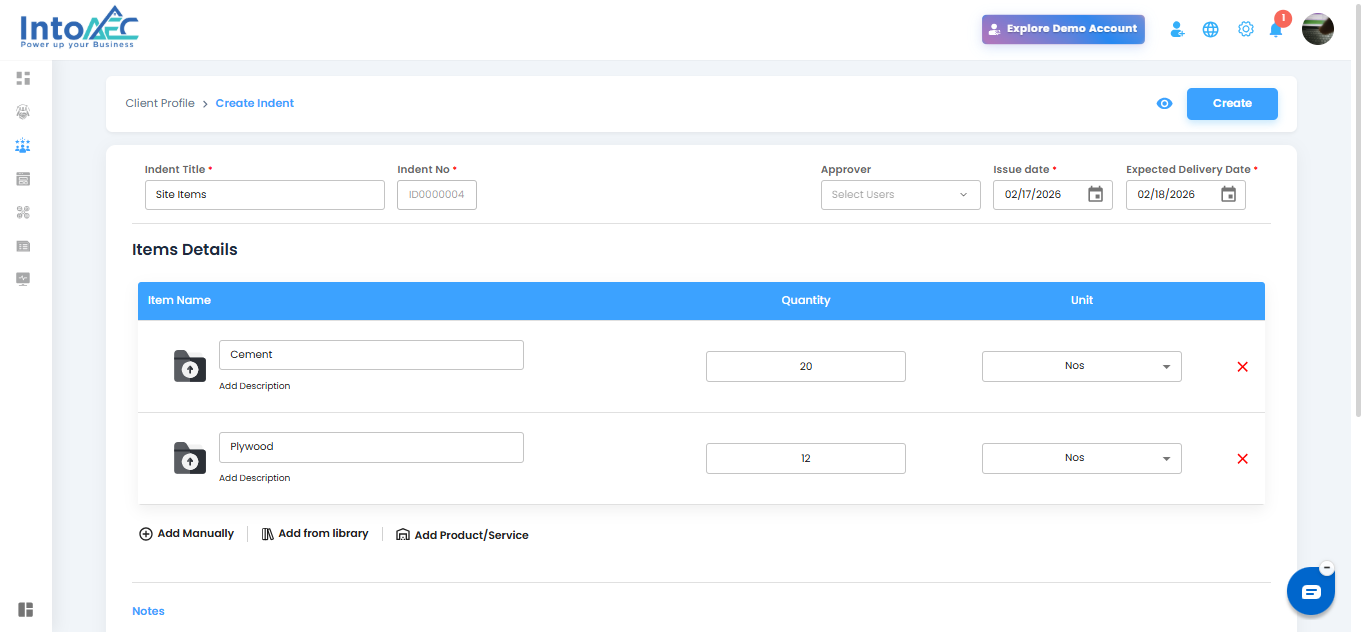
Task: Remove the Cement row with red X
Action: point(1243,367)
